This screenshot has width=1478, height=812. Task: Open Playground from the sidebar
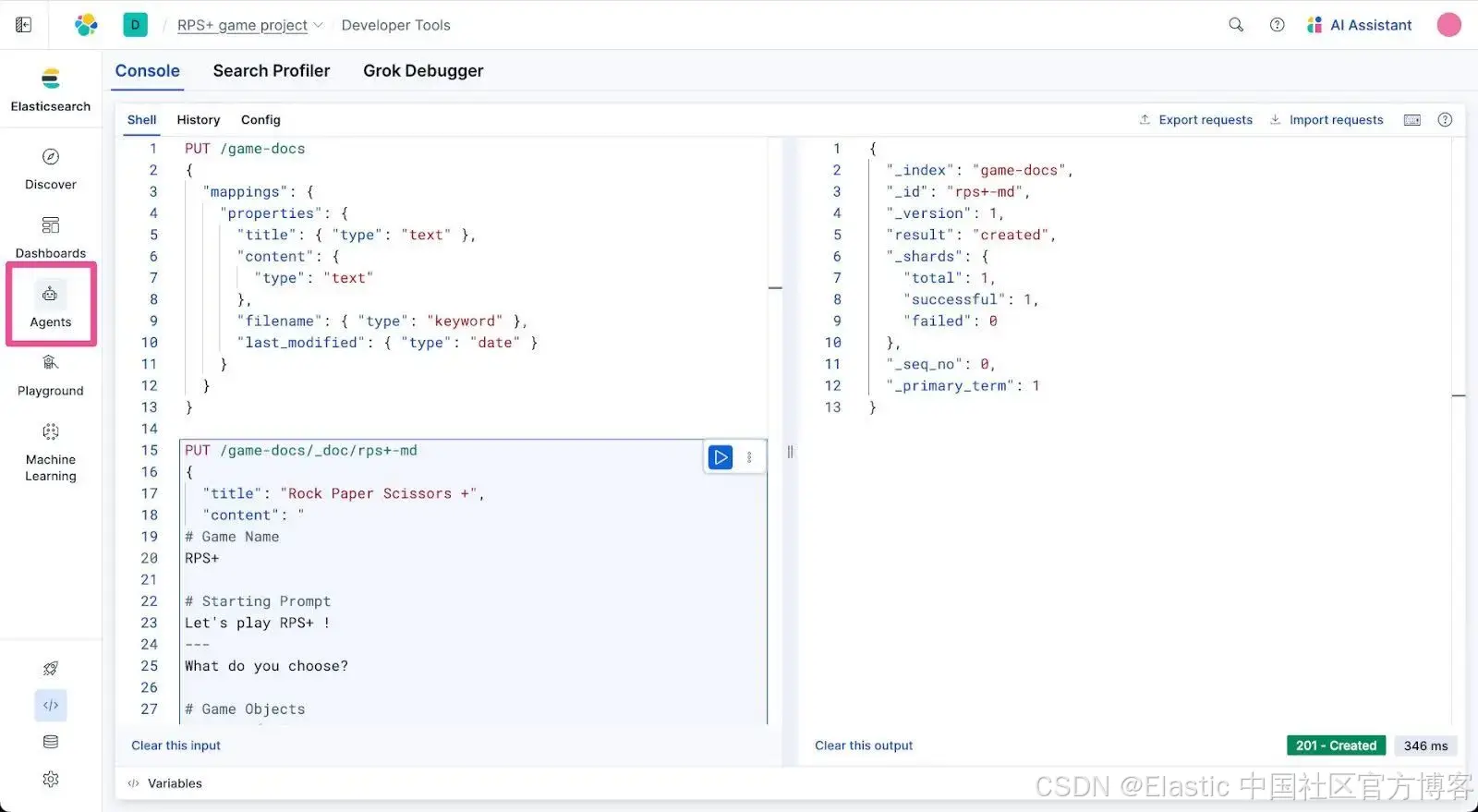click(x=51, y=374)
